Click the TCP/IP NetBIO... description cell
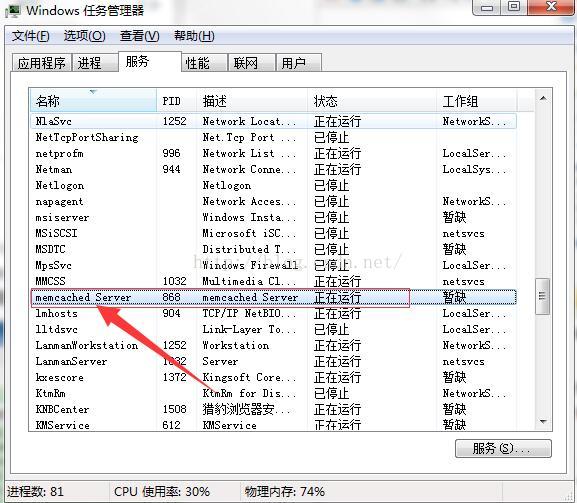The width and height of the screenshot is (577, 503). (x=249, y=313)
